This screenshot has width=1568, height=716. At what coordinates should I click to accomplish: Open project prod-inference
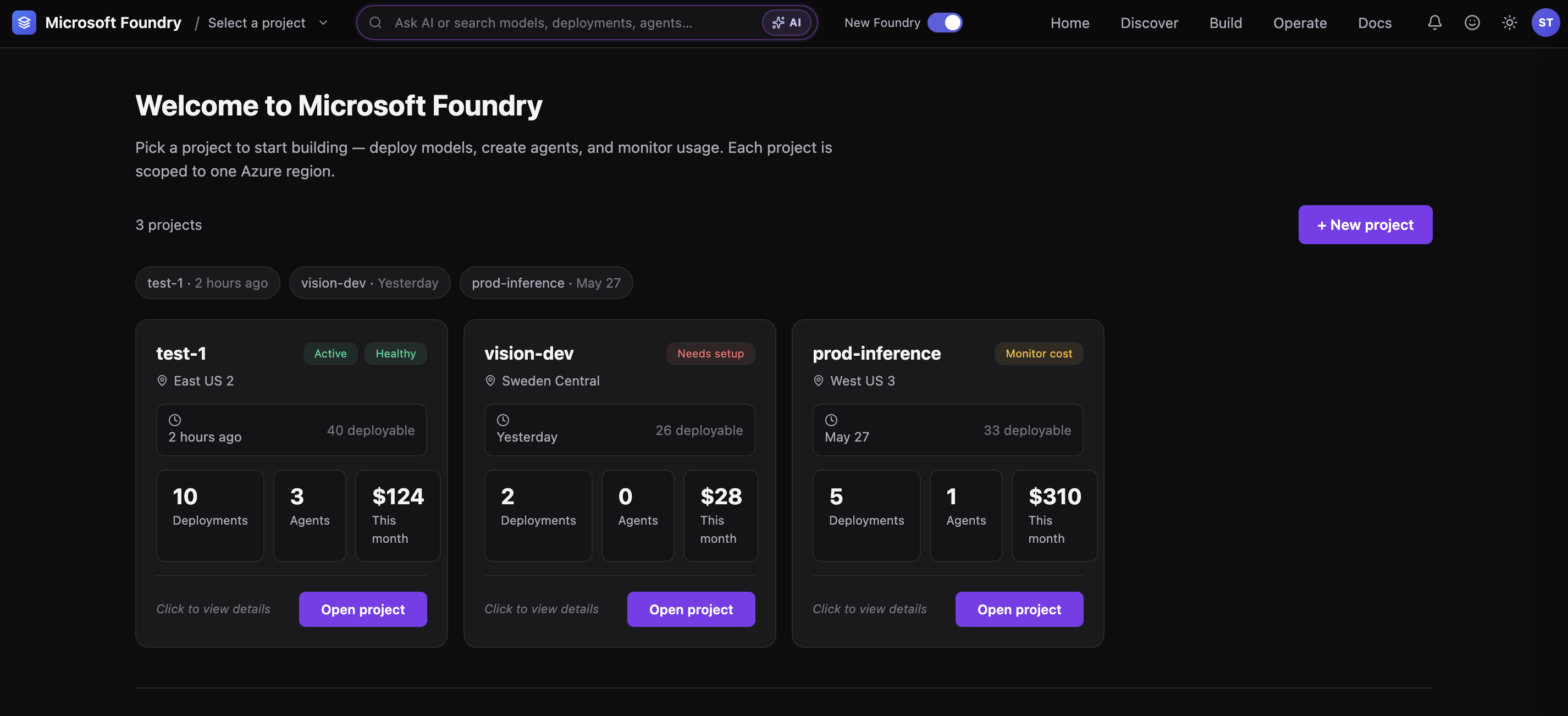[x=1019, y=609]
